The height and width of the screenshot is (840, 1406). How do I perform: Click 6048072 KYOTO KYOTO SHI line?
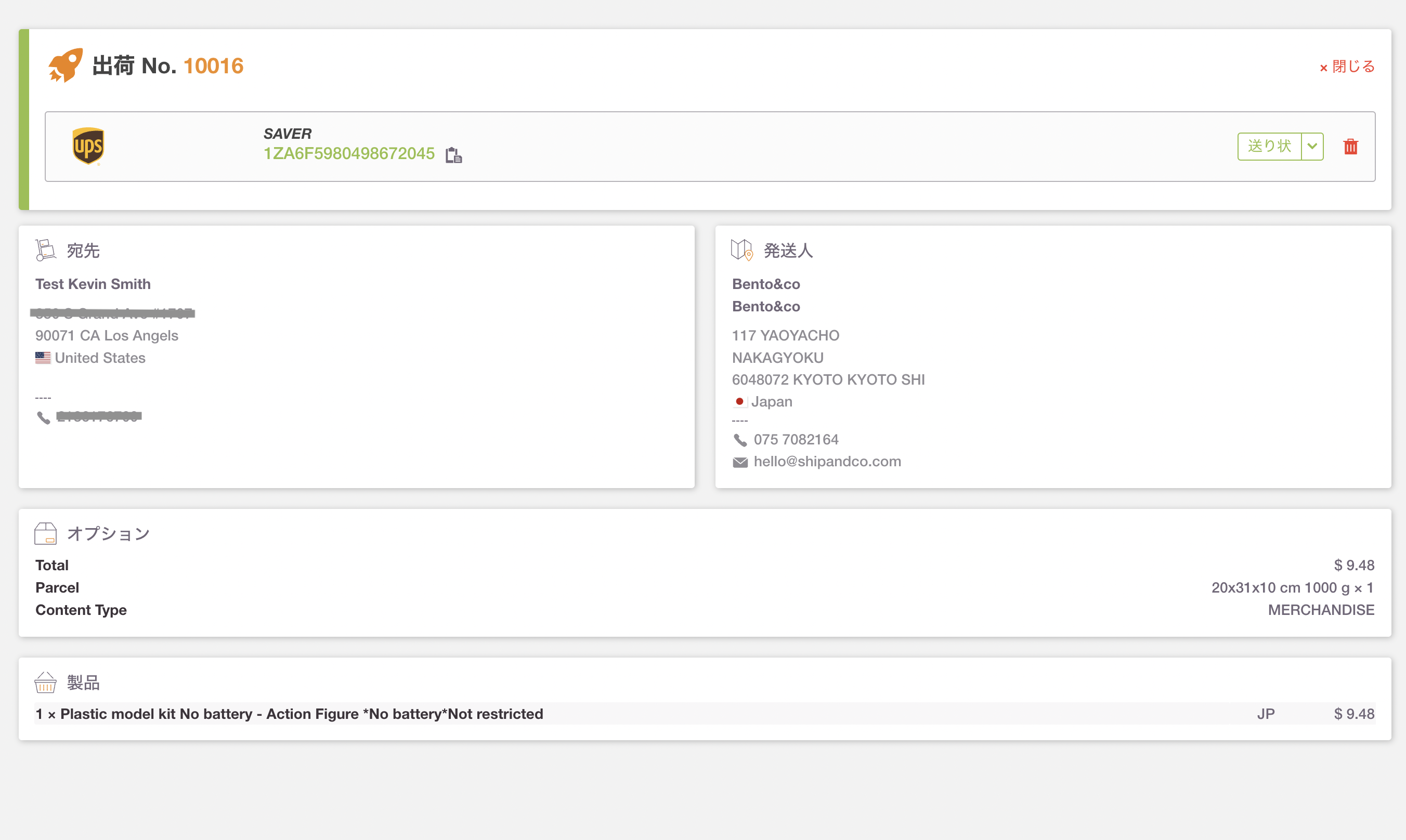pos(828,379)
